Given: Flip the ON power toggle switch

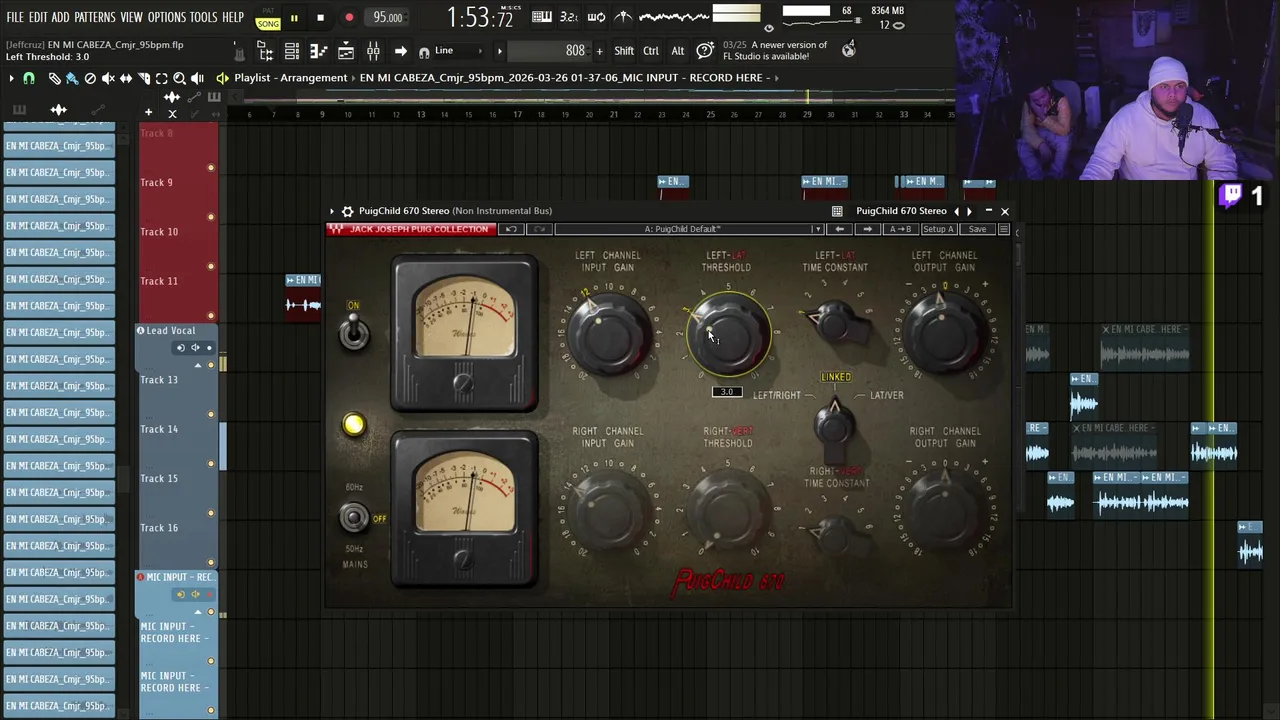Looking at the screenshot, I should pyautogui.click(x=353, y=332).
